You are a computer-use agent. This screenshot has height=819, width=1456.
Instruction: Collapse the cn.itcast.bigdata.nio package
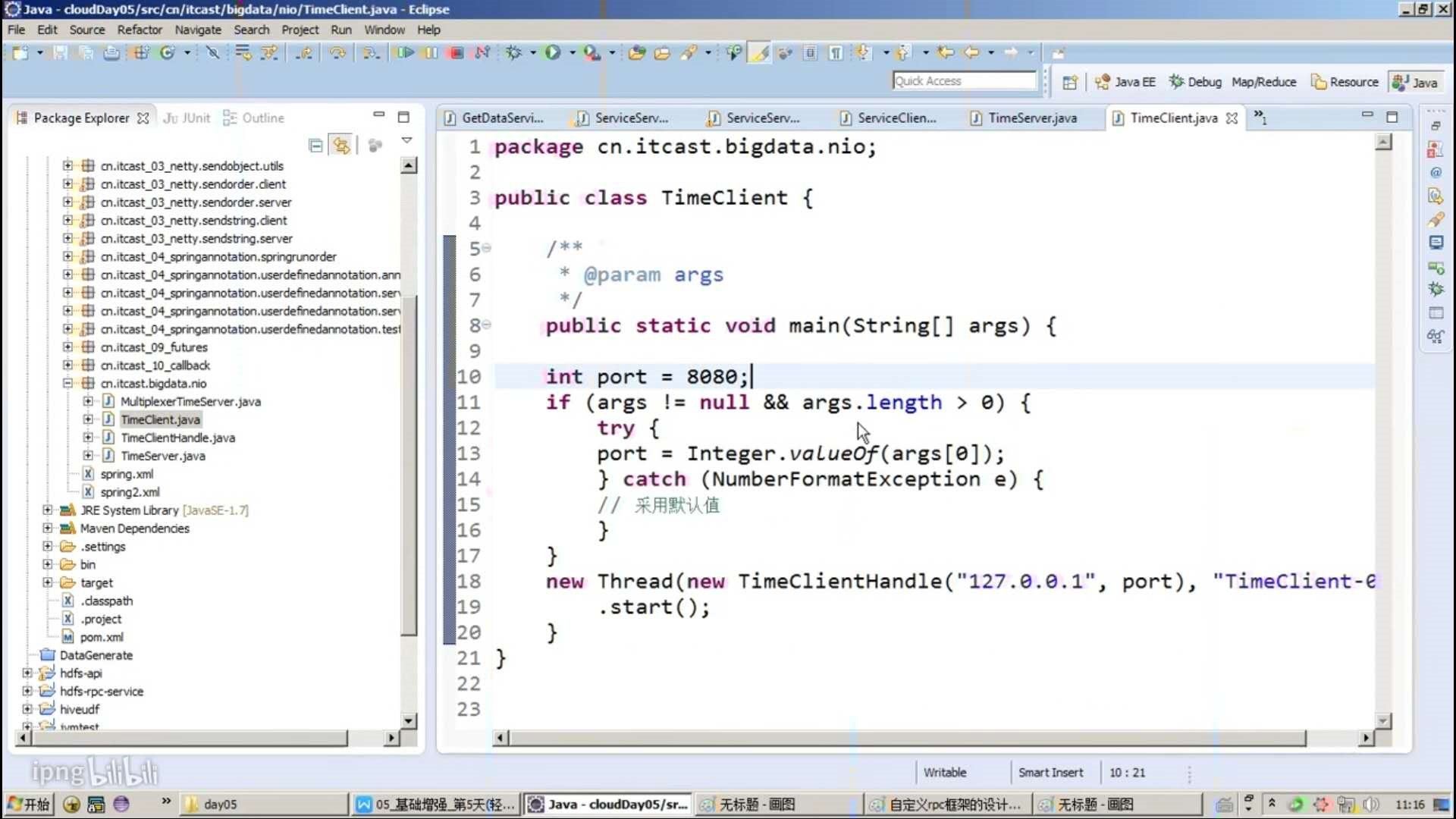[67, 383]
